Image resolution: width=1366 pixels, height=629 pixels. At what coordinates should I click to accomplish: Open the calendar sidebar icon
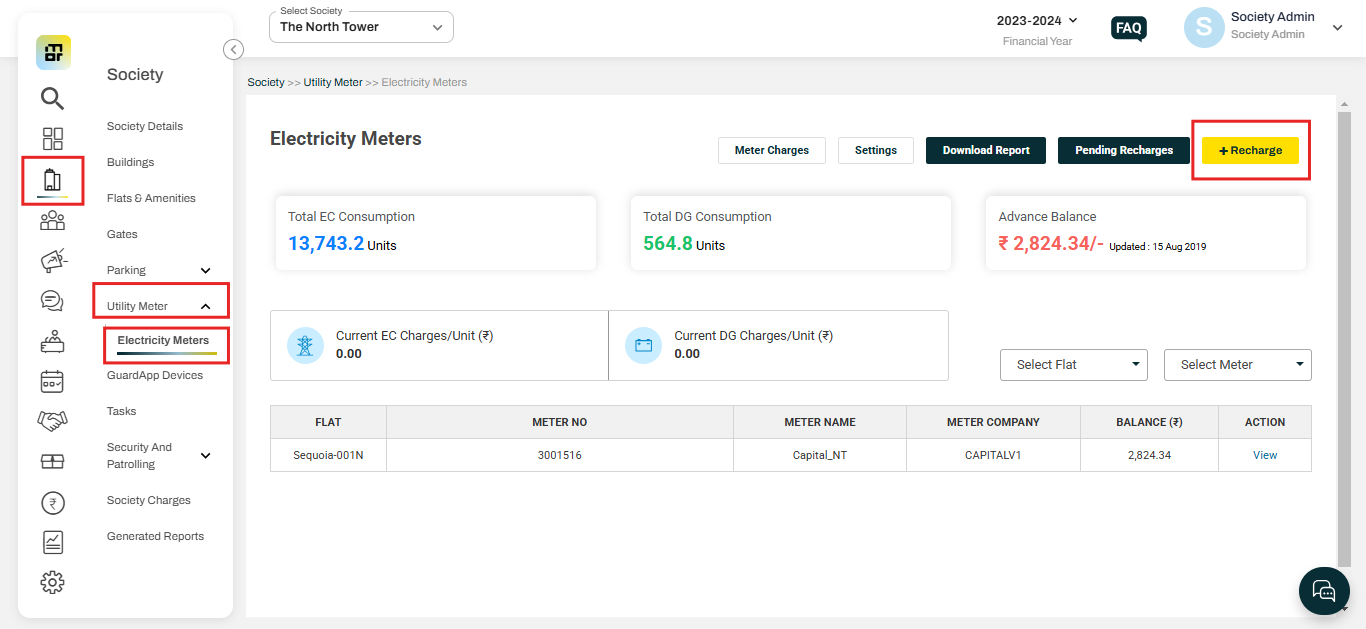tap(52, 381)
